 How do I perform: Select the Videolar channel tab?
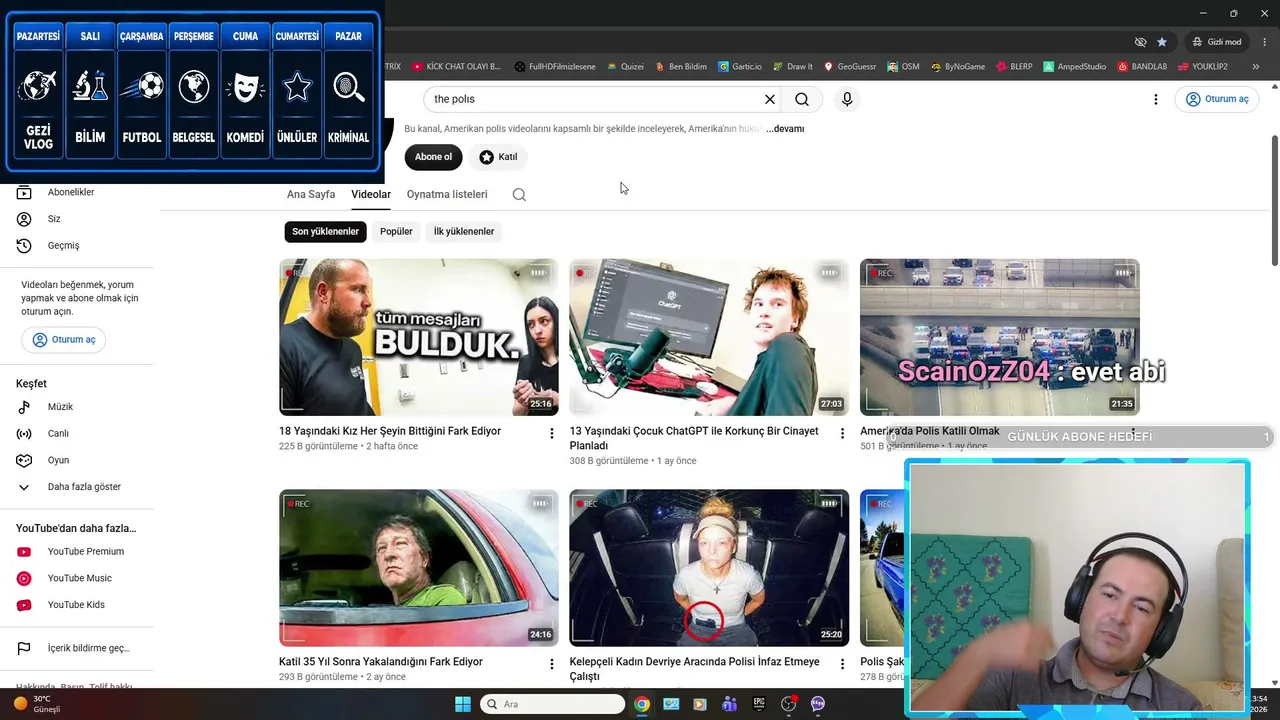click(x=371, y=194)
